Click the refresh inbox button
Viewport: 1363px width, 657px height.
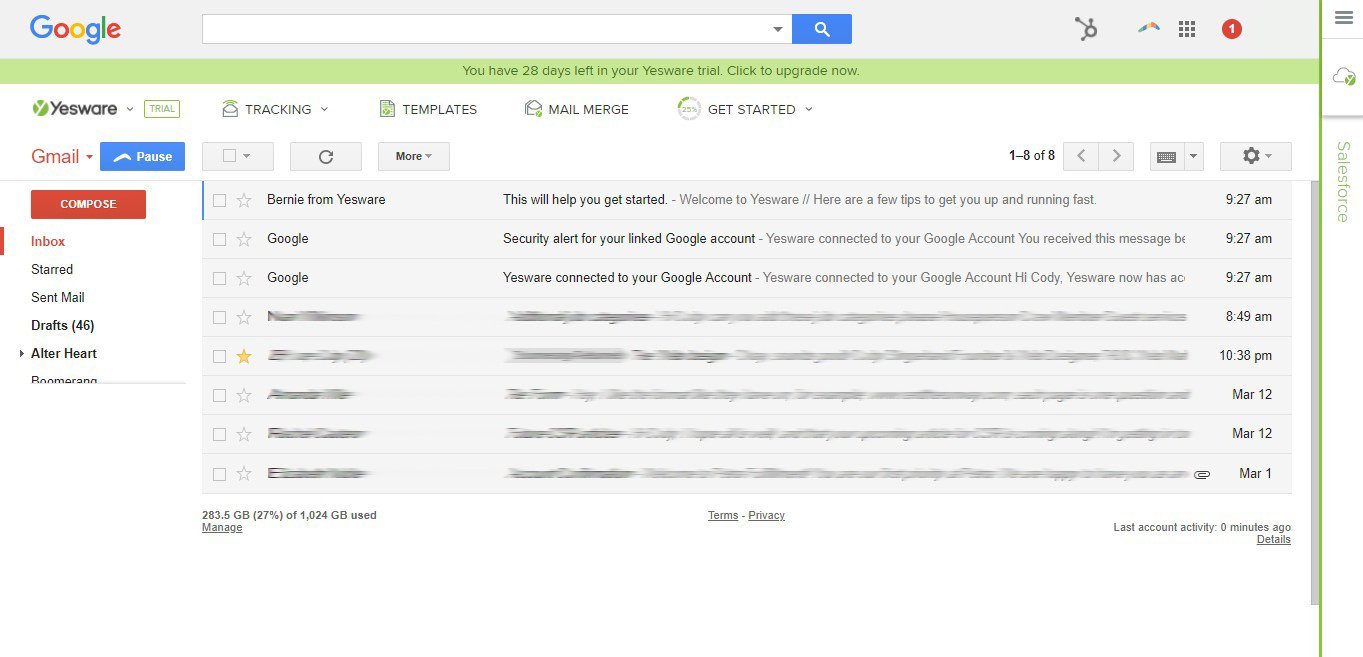click(326, 156)
